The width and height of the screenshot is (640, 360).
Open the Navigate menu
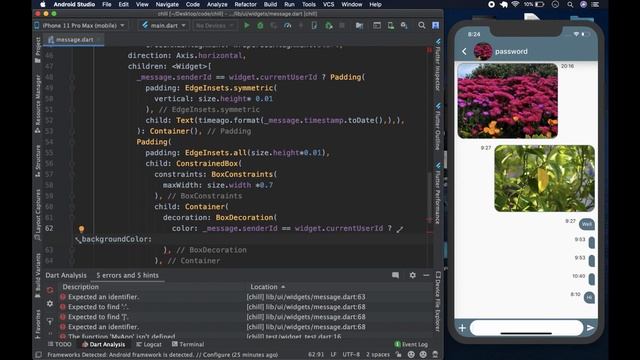click(167, 4)
